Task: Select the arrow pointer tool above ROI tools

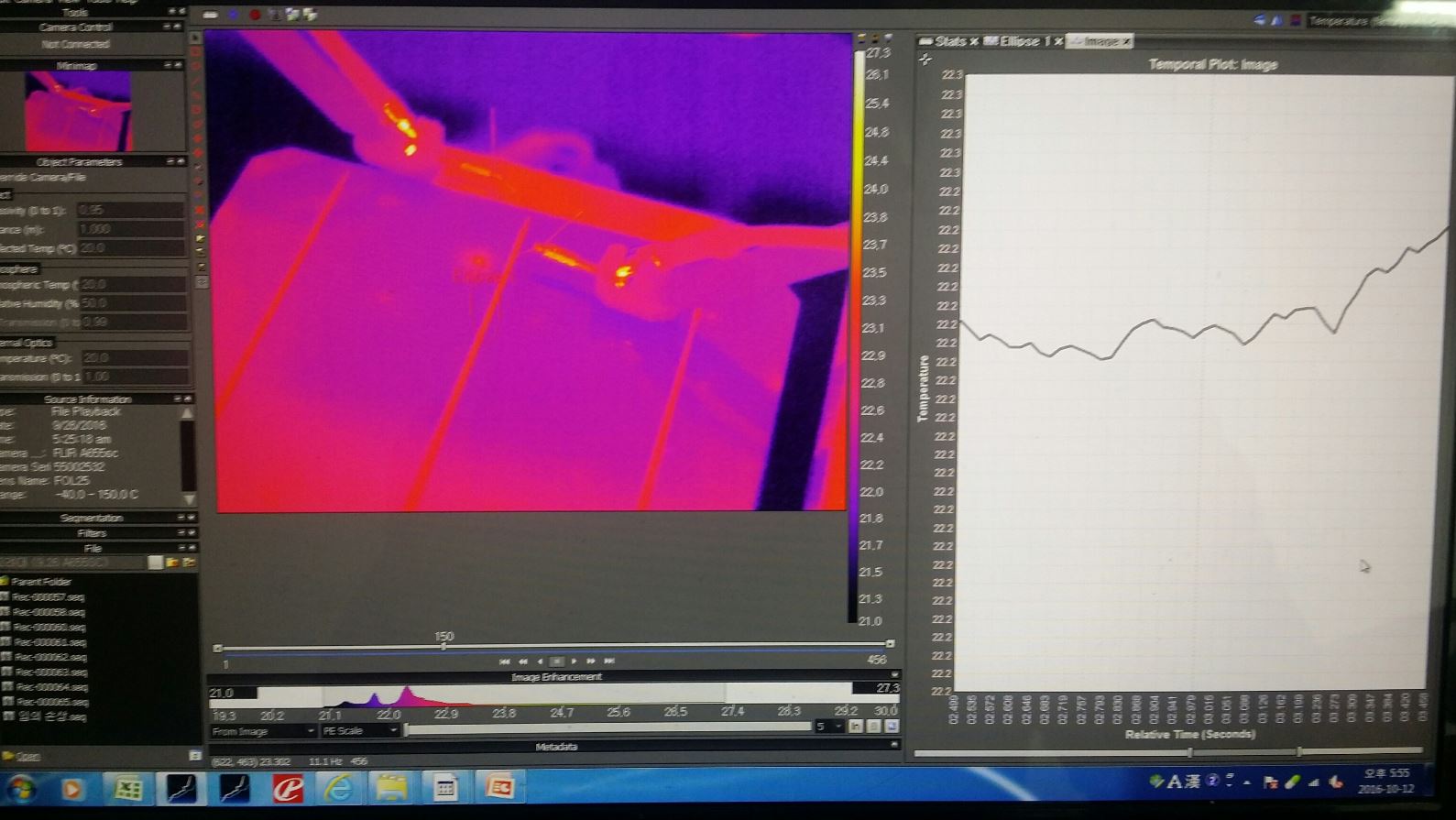Action: coord(195,38)
